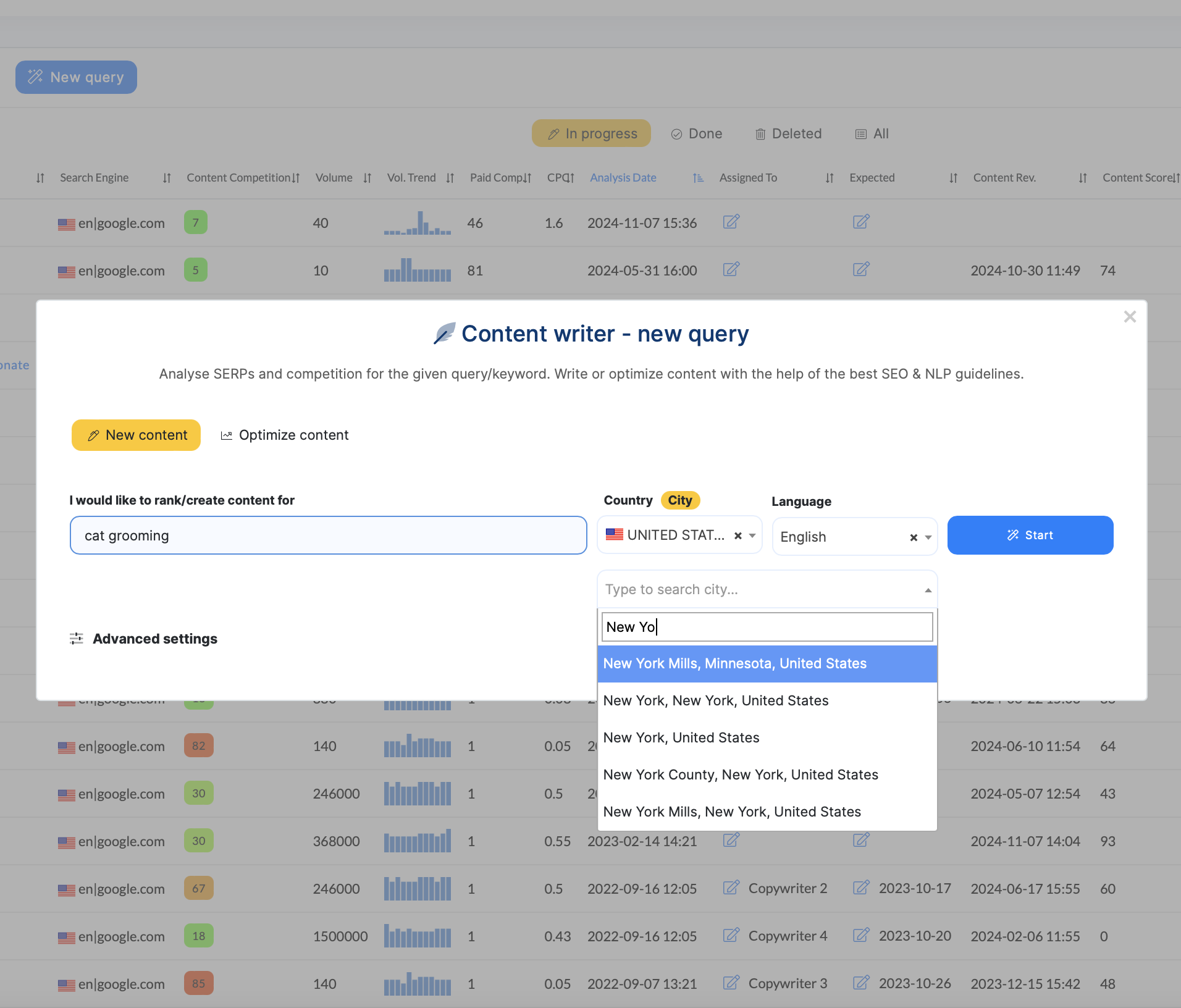1181x1008 pixels.
Task: Select the New content tab
Action: tap(137, 435)
